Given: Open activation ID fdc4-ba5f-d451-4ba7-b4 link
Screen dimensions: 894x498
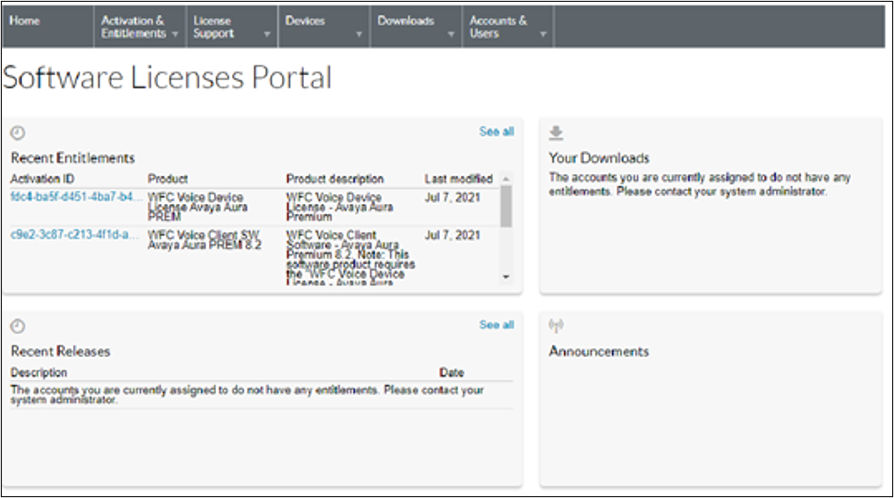Looking at the screenshot, I should pyautogui.click(x=74, y=197).
